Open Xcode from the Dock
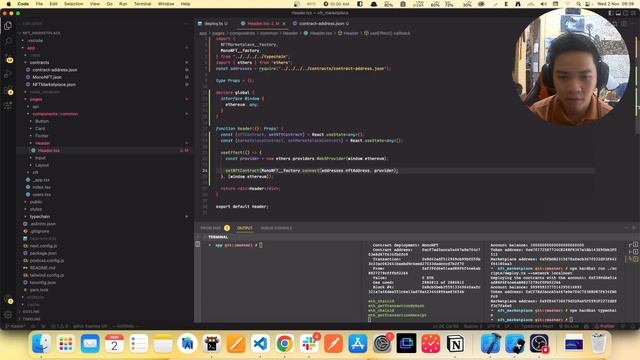Image resolution: width=640 pixels, height=360 pixels. 491,344
